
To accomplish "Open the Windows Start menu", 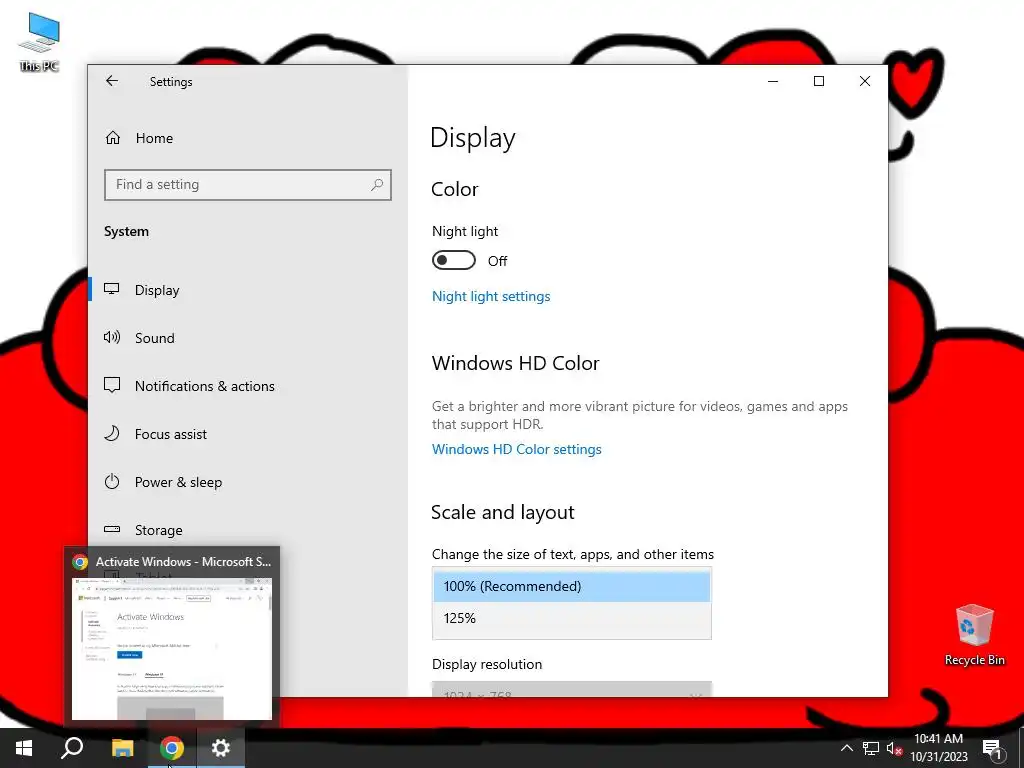I will coord(24,748).
